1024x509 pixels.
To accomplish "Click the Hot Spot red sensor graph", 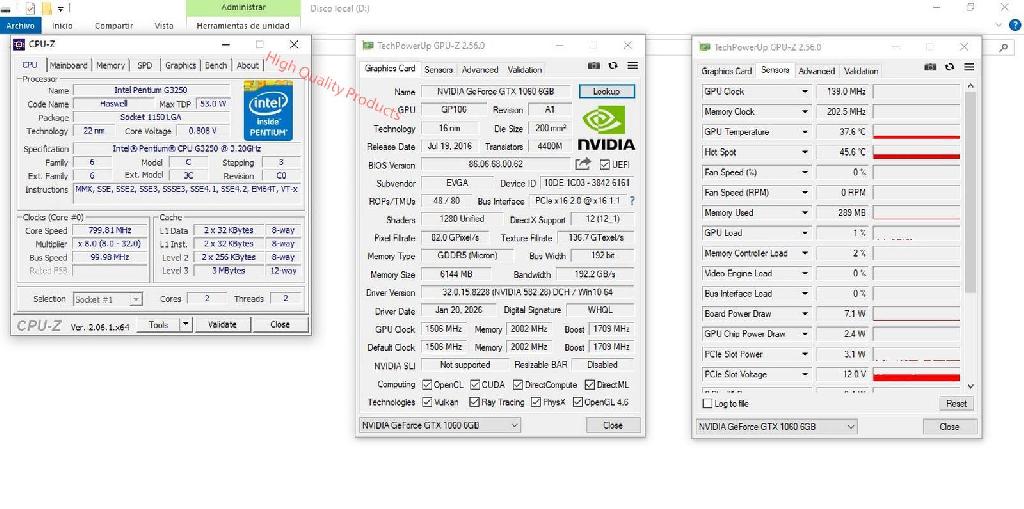I will [x=916, y=152].
